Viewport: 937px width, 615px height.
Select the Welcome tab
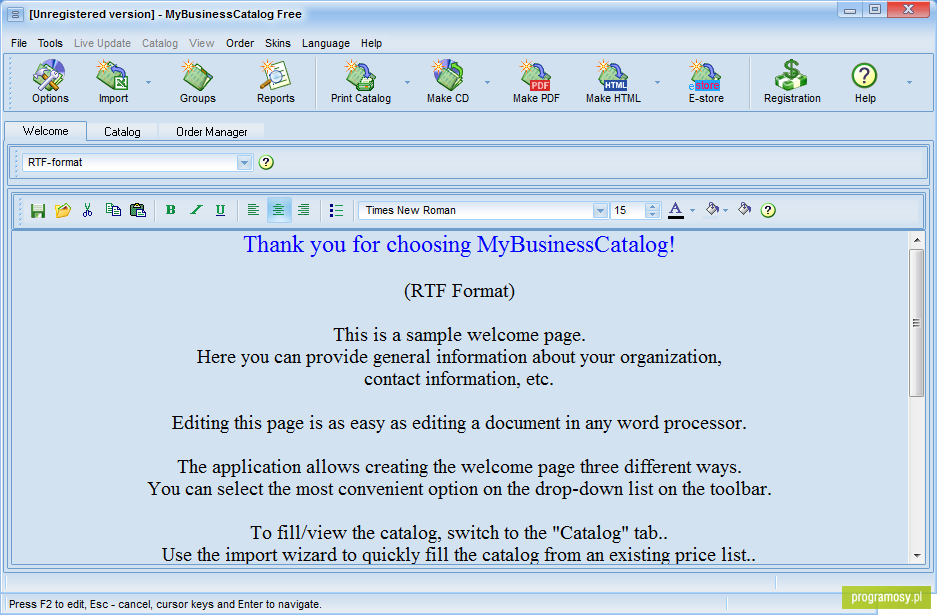(x=45, y=131)
